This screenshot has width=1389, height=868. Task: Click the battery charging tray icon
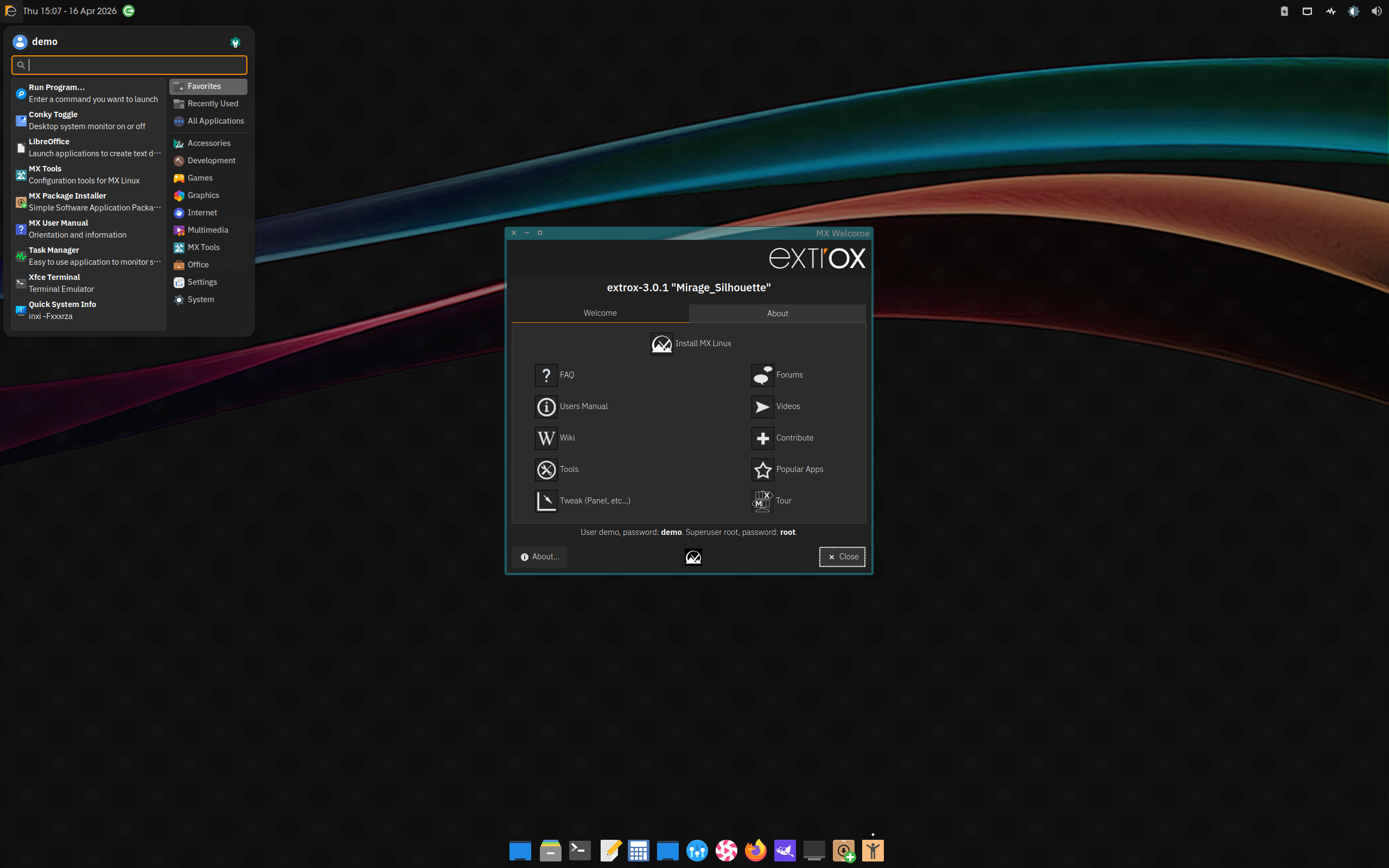pos(1284,11)
